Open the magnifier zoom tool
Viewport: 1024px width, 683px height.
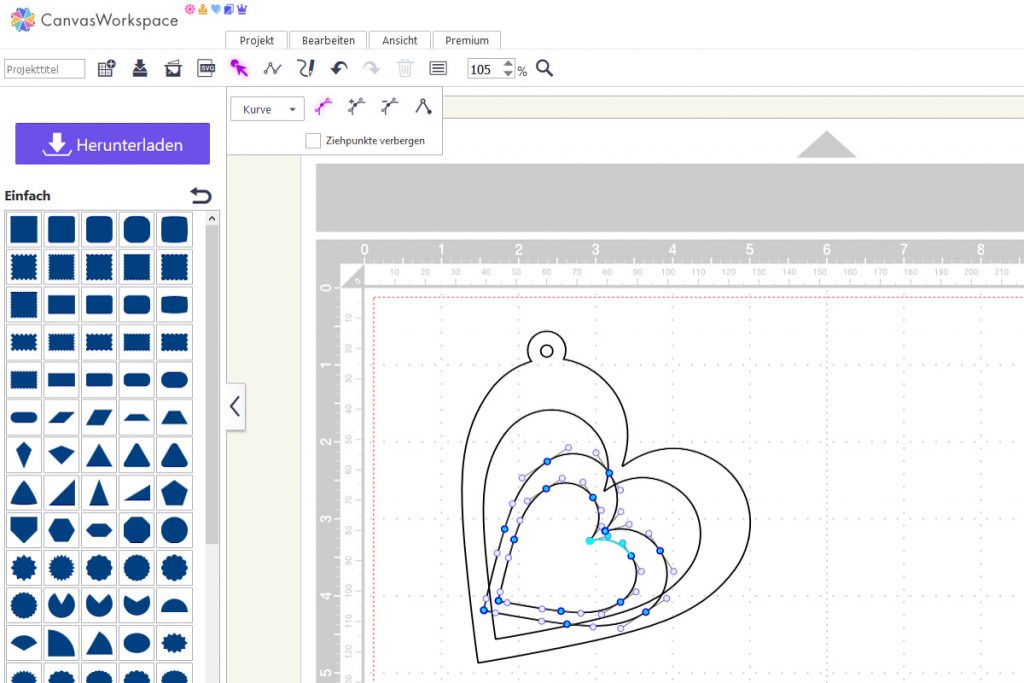(x=545, y=68)
